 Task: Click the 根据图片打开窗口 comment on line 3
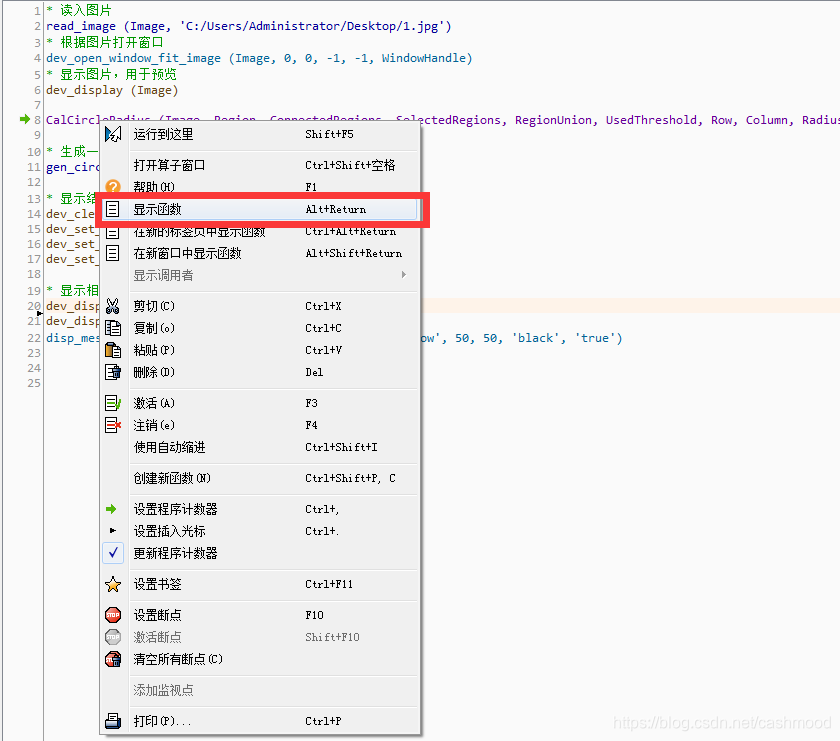[112, 42]
